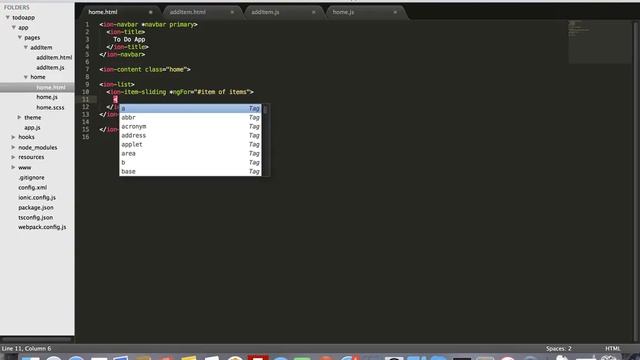This screenshot has width=640, height=360.
Task: Open webpack.config.js file
Action: pos(42,227)
